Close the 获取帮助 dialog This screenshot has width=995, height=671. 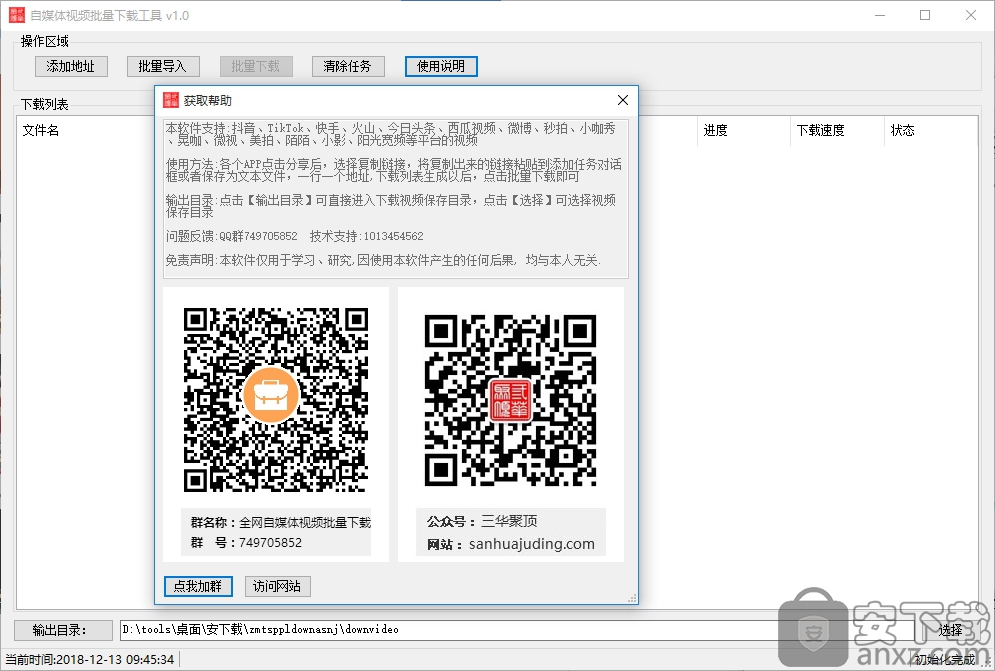(x=623, y=100)
